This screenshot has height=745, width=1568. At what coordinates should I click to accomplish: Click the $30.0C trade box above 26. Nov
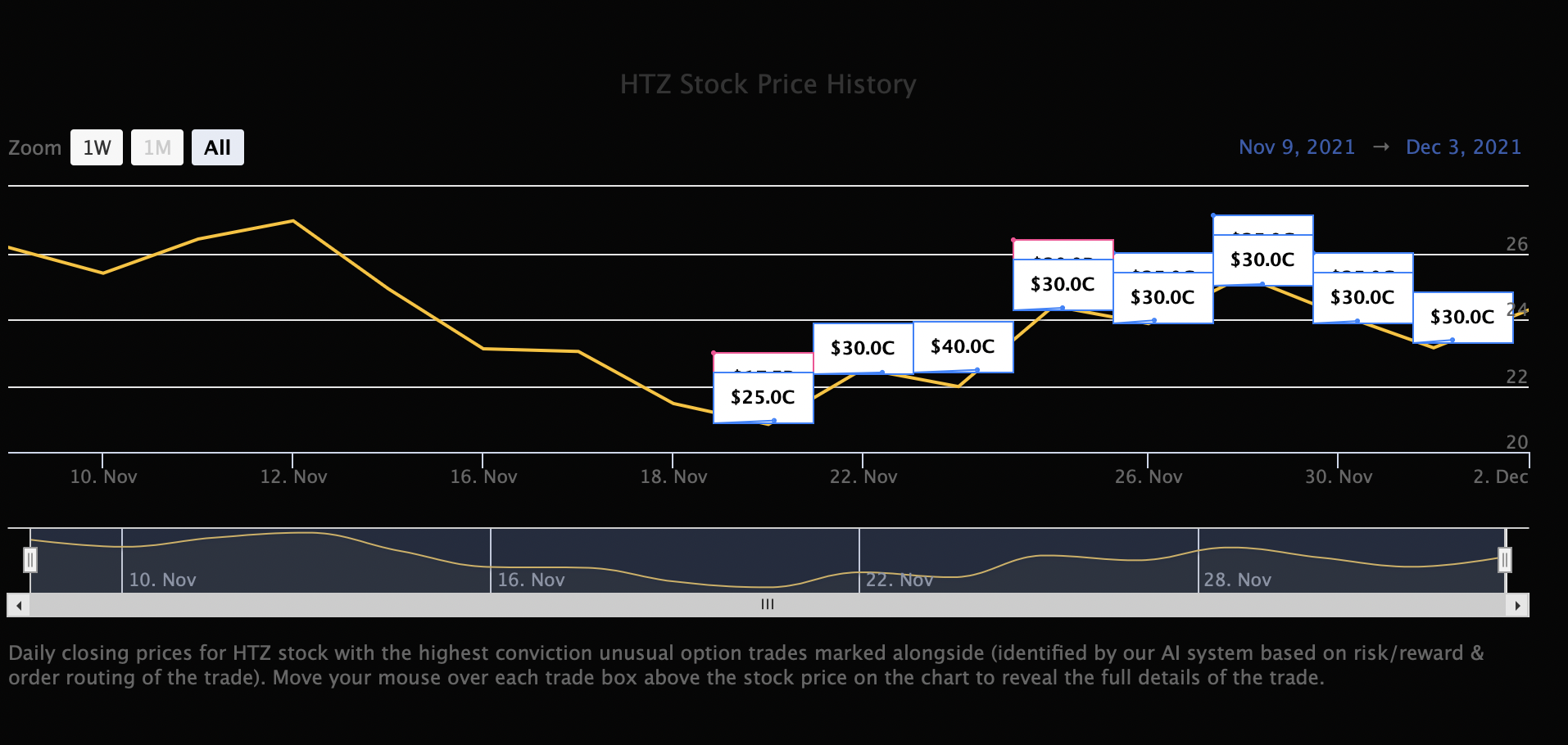click(x=1162, y=298)
